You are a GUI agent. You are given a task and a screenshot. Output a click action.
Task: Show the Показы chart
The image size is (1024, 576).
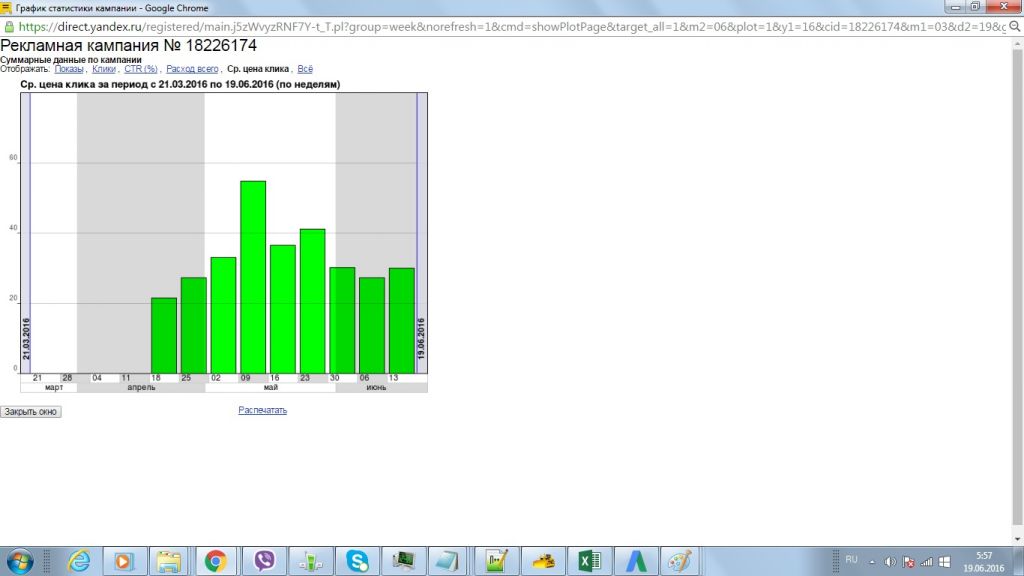(69, 69)
